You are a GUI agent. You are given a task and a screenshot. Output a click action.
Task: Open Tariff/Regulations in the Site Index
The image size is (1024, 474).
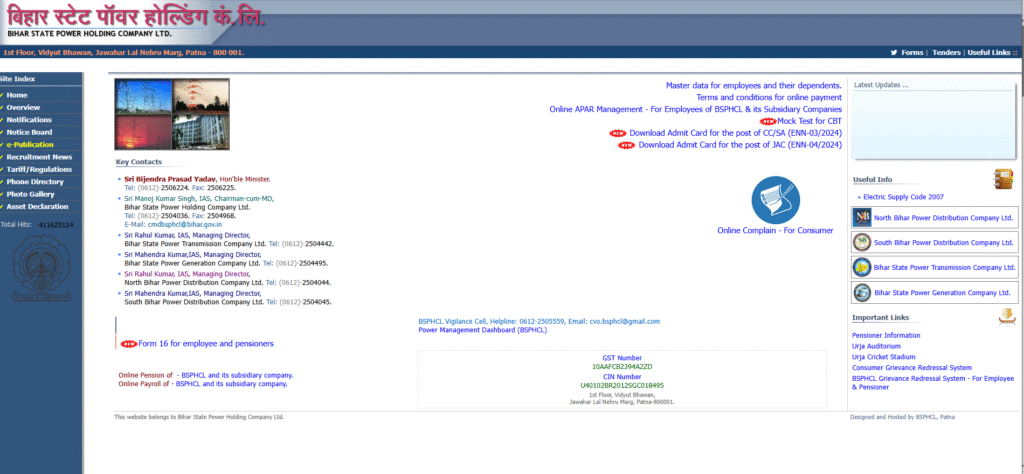point(39,170)
